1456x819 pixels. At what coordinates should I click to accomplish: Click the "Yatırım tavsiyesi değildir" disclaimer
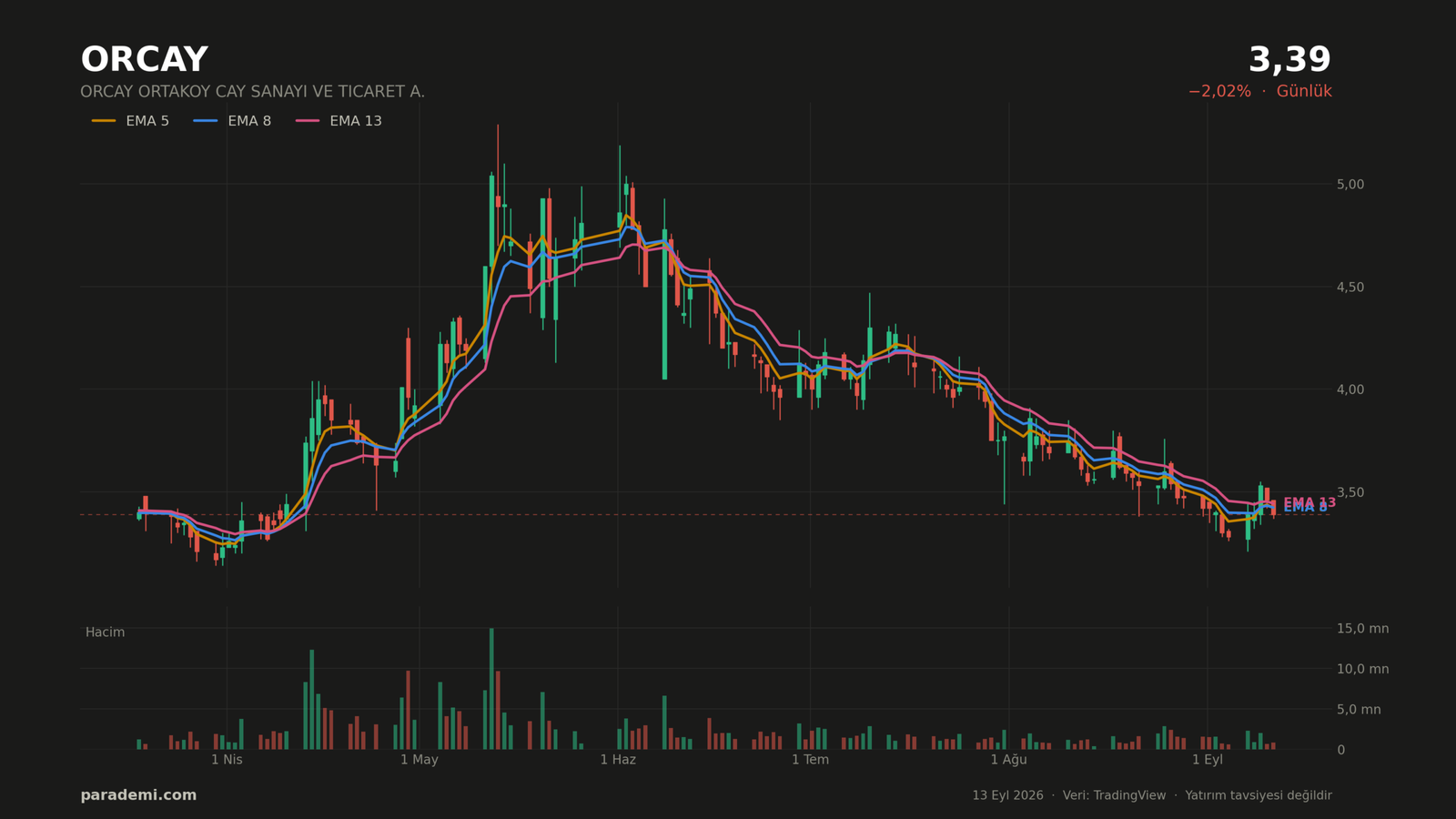click(x=1259, y=795)
